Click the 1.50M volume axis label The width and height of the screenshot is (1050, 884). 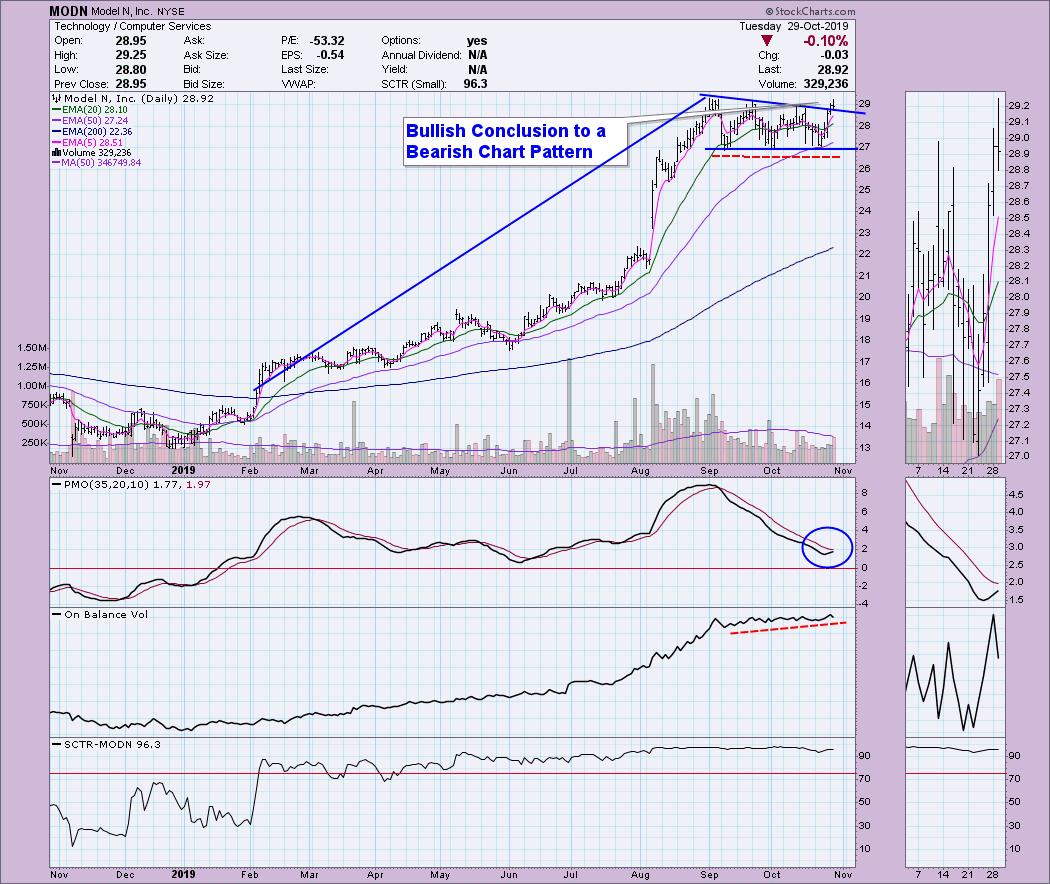click(32, 348)
